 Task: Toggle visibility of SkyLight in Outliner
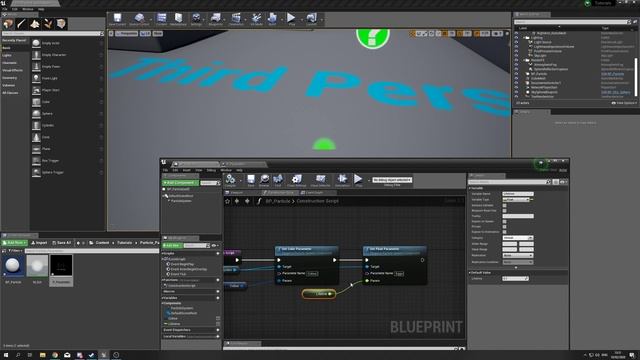[516, 56]
